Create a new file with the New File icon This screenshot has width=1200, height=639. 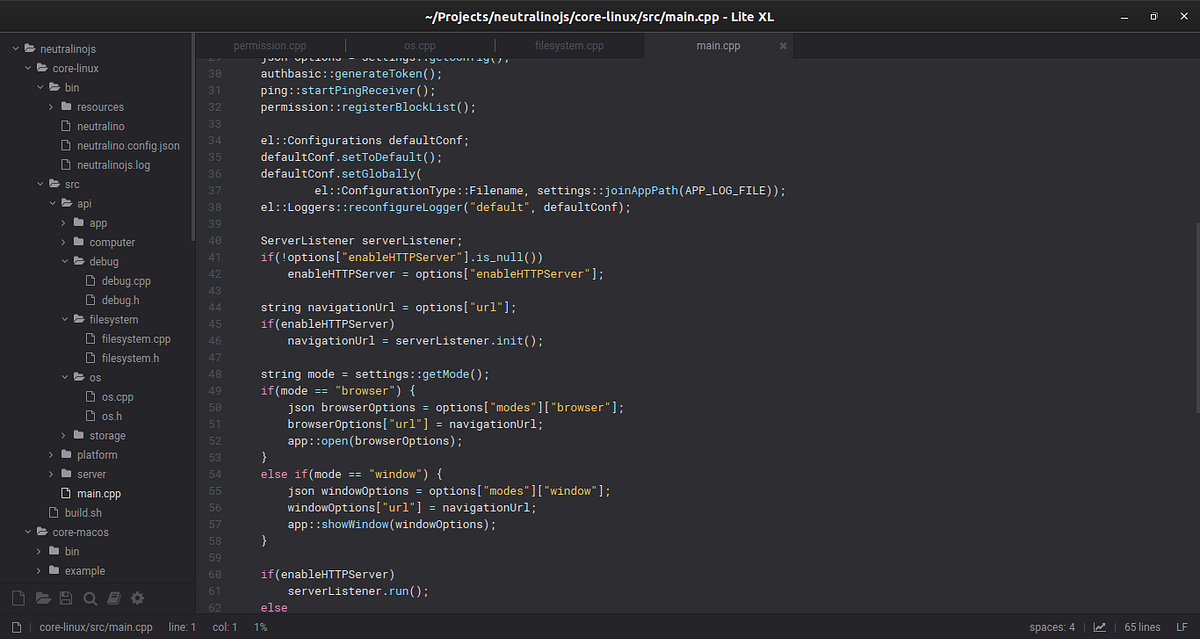point(18,597)
